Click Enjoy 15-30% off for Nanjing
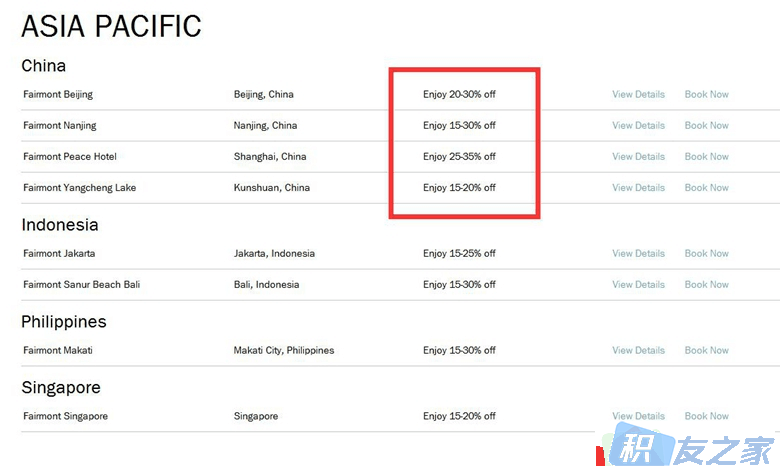The width and height of the screenshot is (780, 471). [x=459, y=125]
